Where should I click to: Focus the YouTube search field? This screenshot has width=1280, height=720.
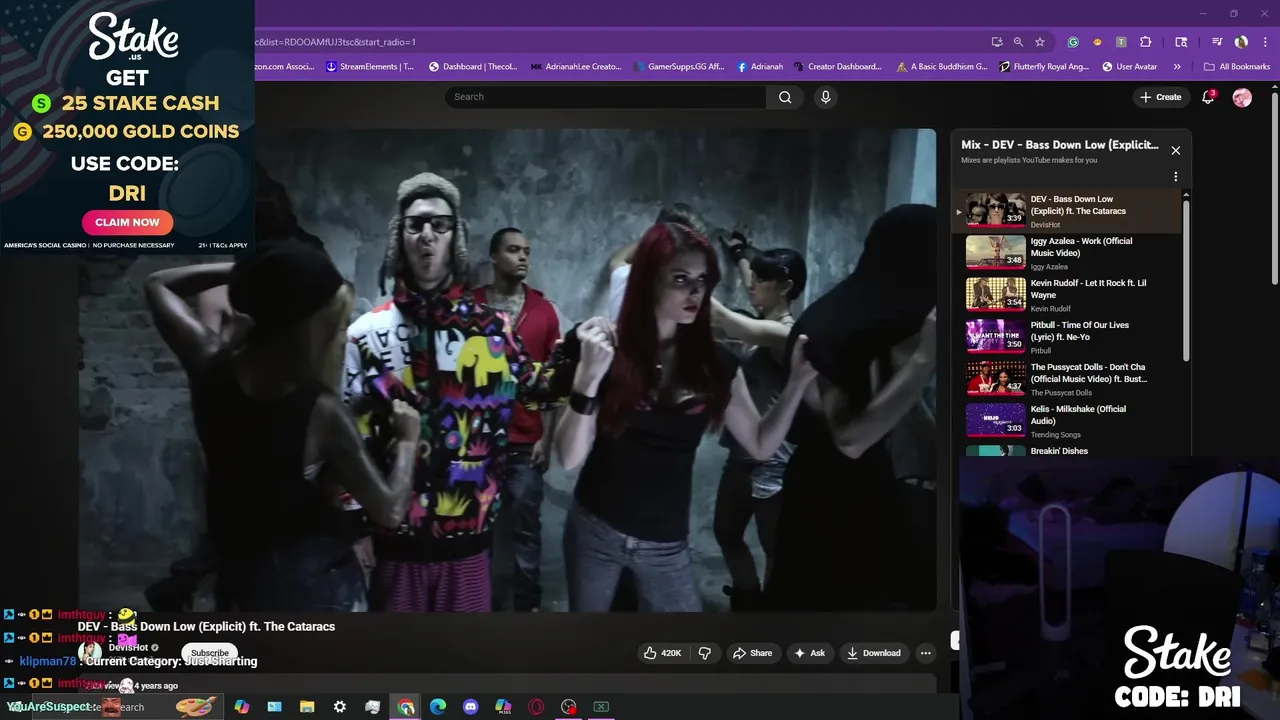(606, 97)
